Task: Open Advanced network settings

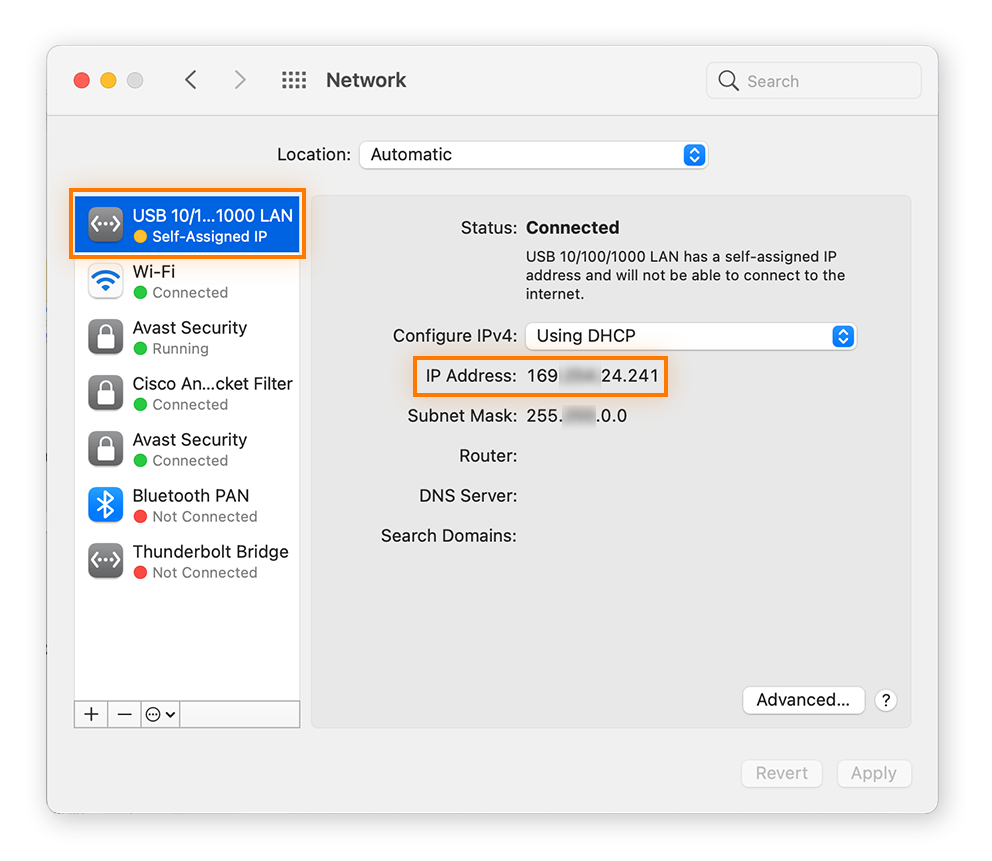Action: (803, 700)
